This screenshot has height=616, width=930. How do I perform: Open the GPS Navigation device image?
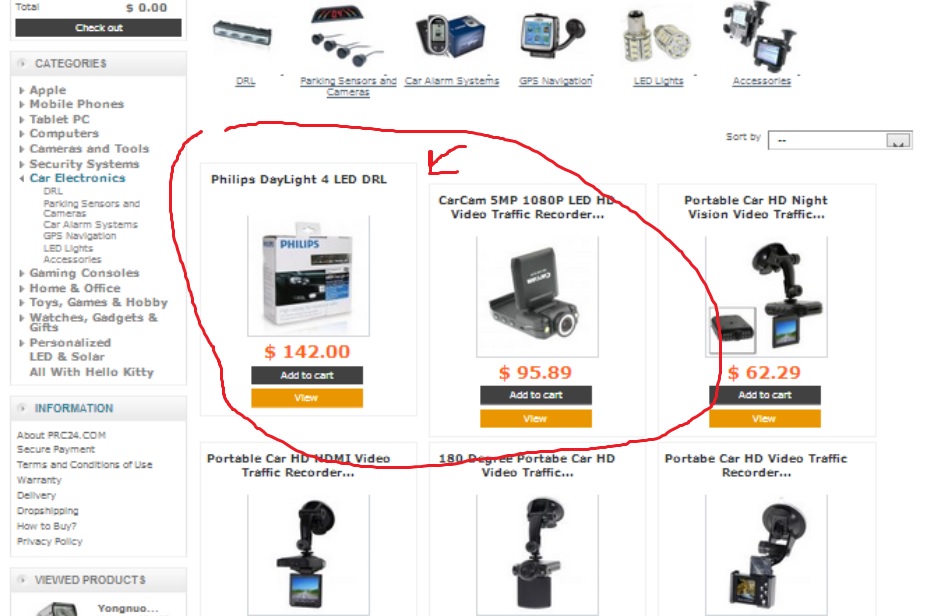coord(552,37)
